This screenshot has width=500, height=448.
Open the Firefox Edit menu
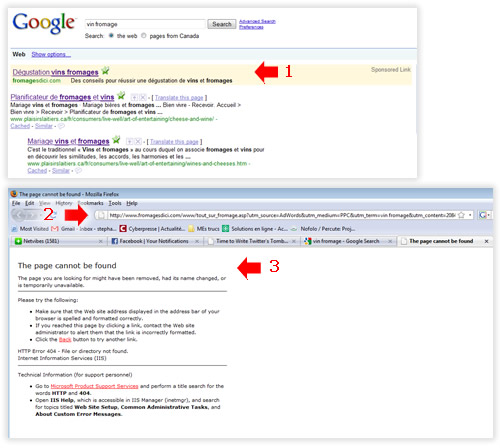tap(30, 203)
